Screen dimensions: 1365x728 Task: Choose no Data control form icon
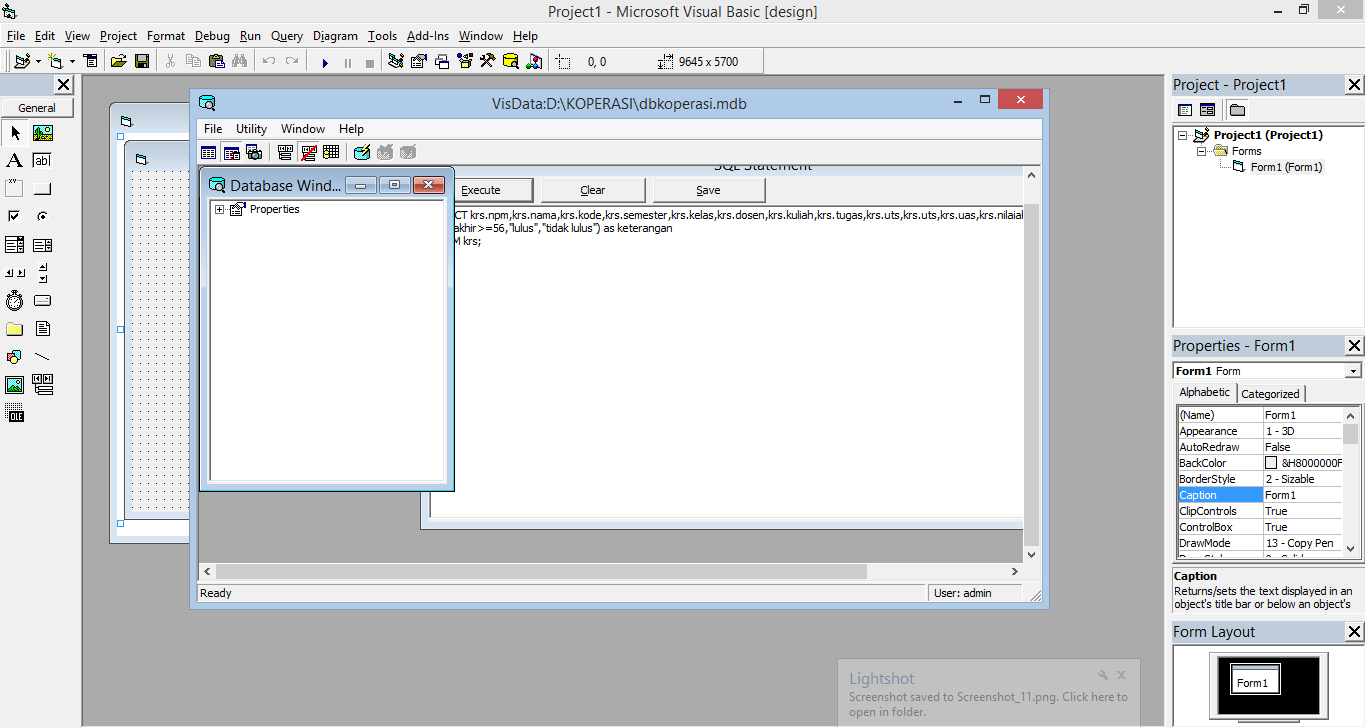[309, 152]
